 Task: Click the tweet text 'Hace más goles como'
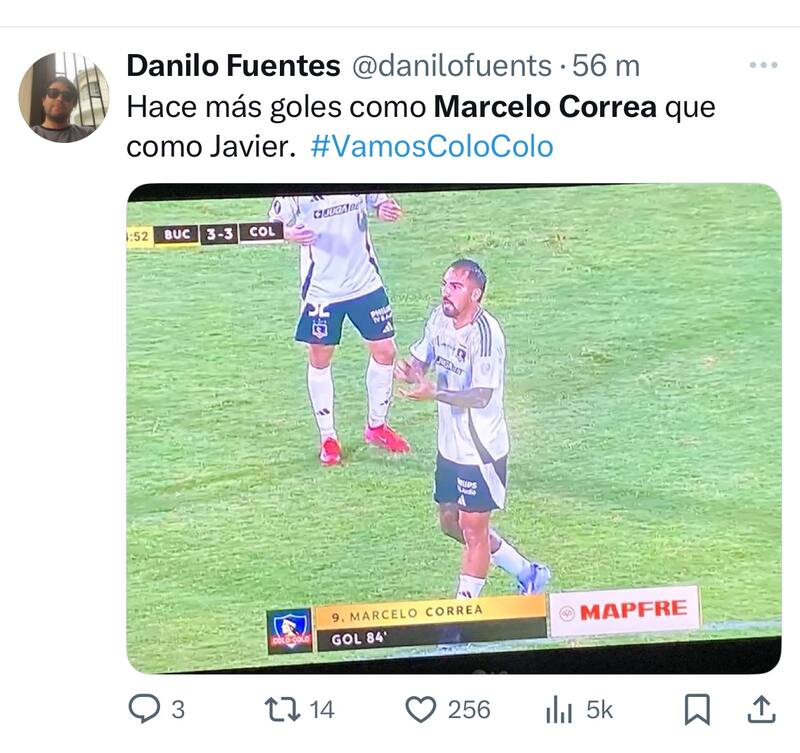click(276, 107)
